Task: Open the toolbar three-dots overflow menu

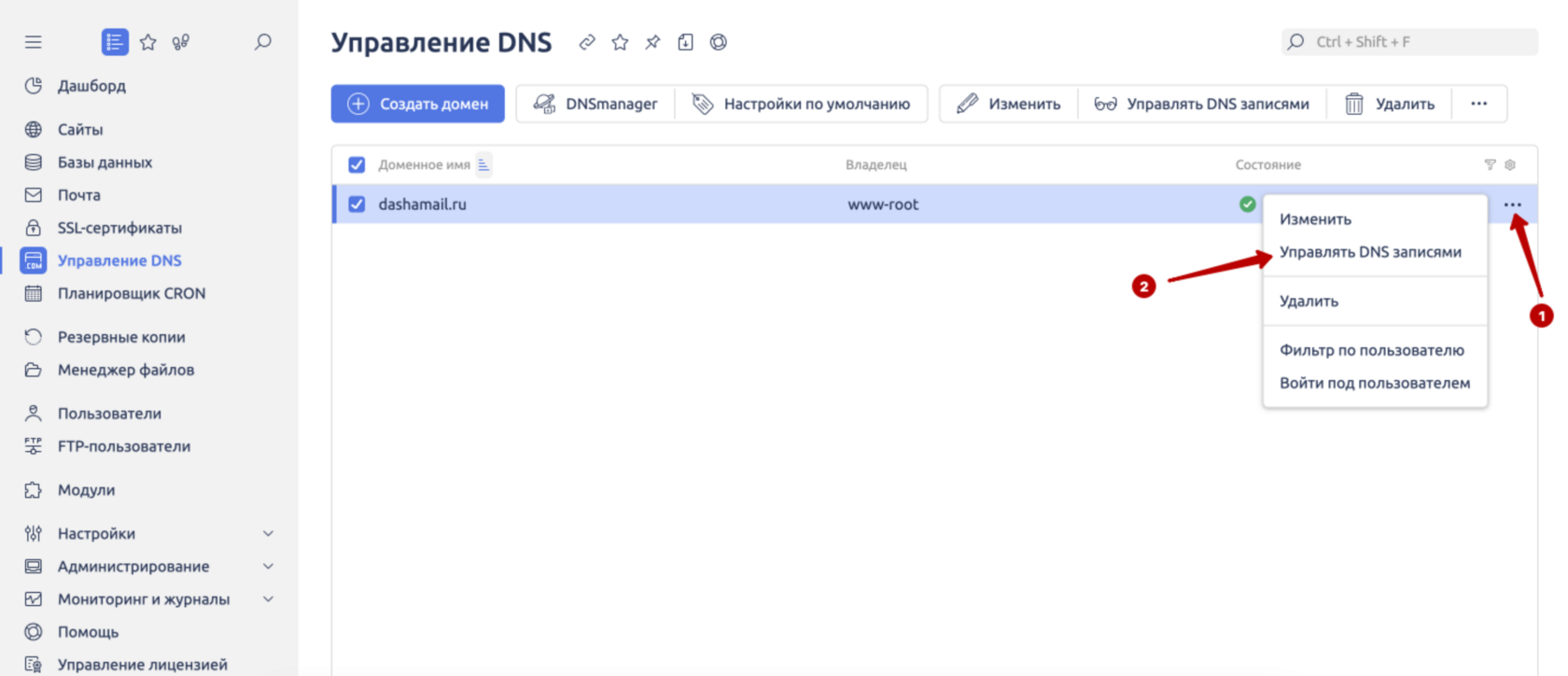Action: [x=1478, y=104]
